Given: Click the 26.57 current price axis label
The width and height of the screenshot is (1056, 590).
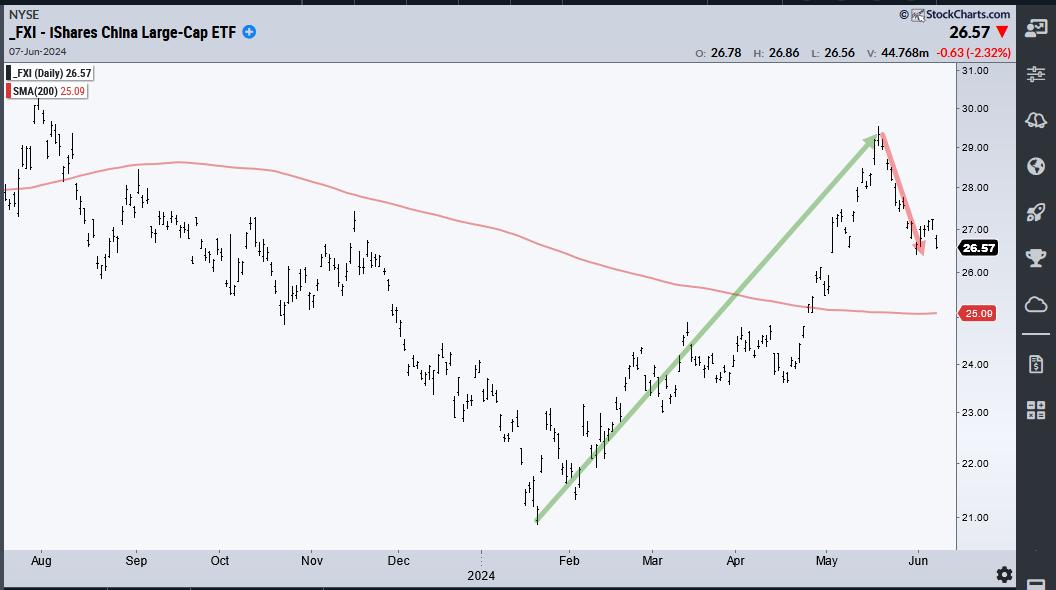Looking at the screenshot, I should point(976,249).
